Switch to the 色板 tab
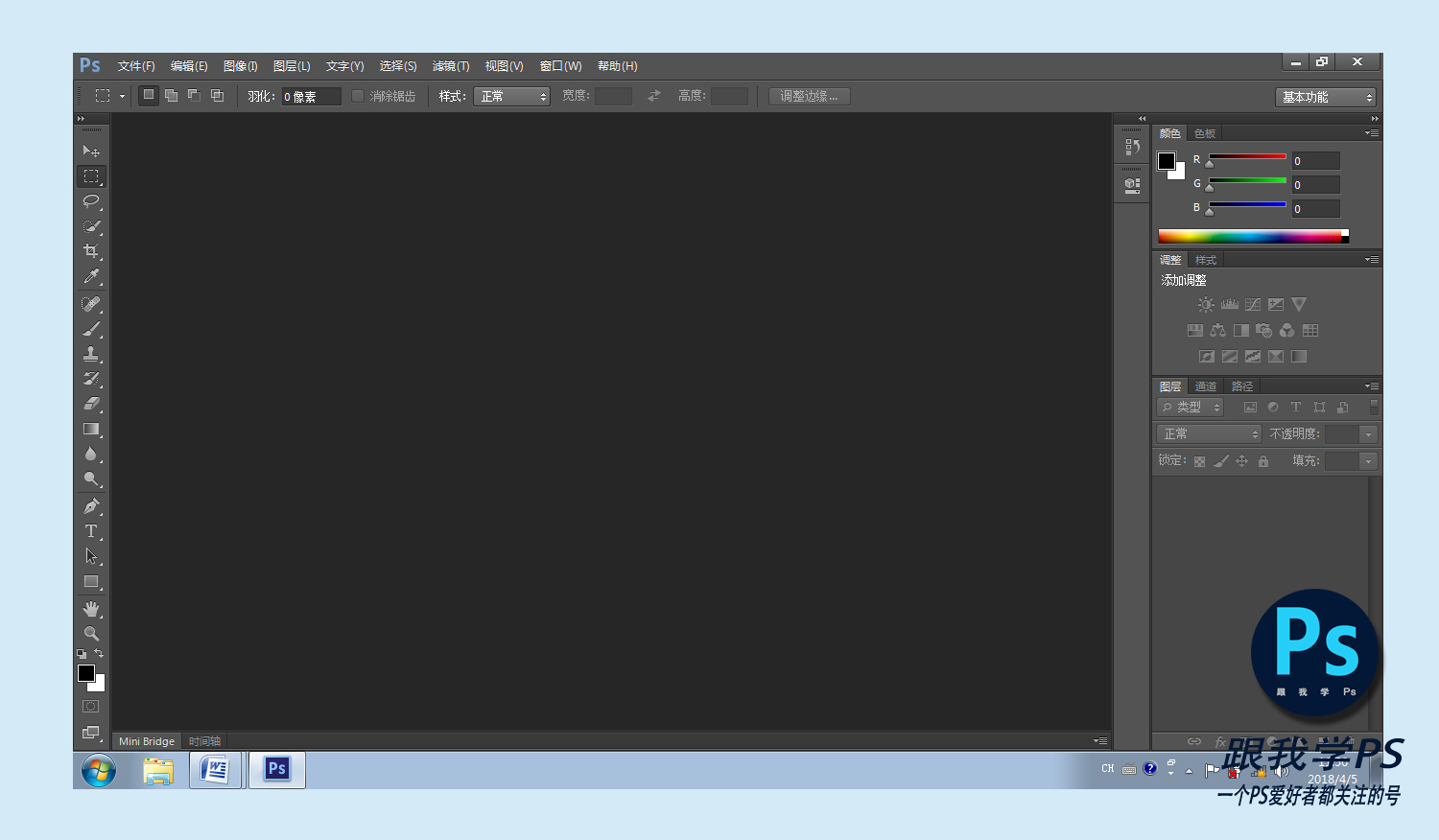Screen dimensions: 1439x840 (x=1205, y=133)
